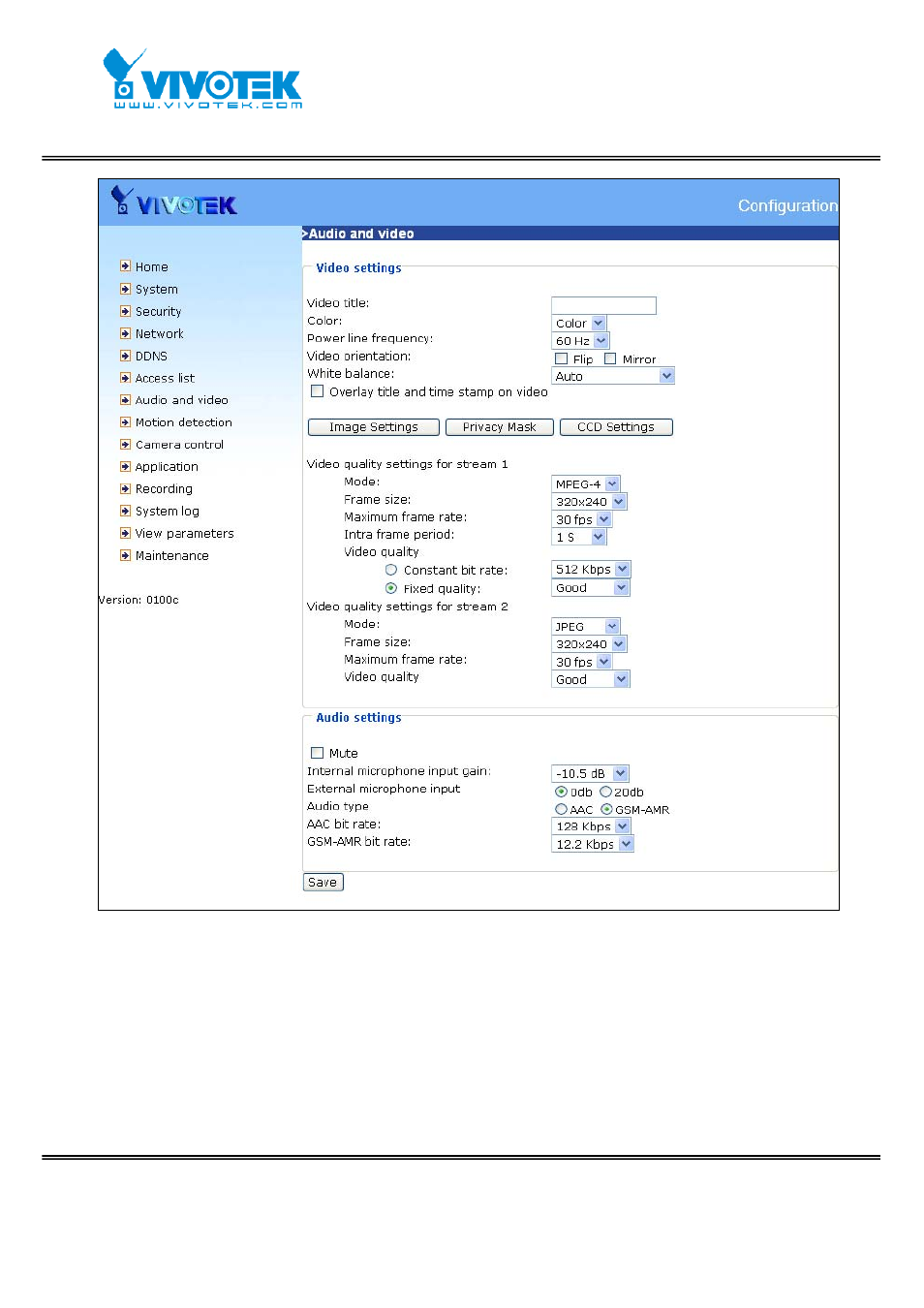Choose the AAC audio type
924x1308 pixels.
(x=561, y=809)
